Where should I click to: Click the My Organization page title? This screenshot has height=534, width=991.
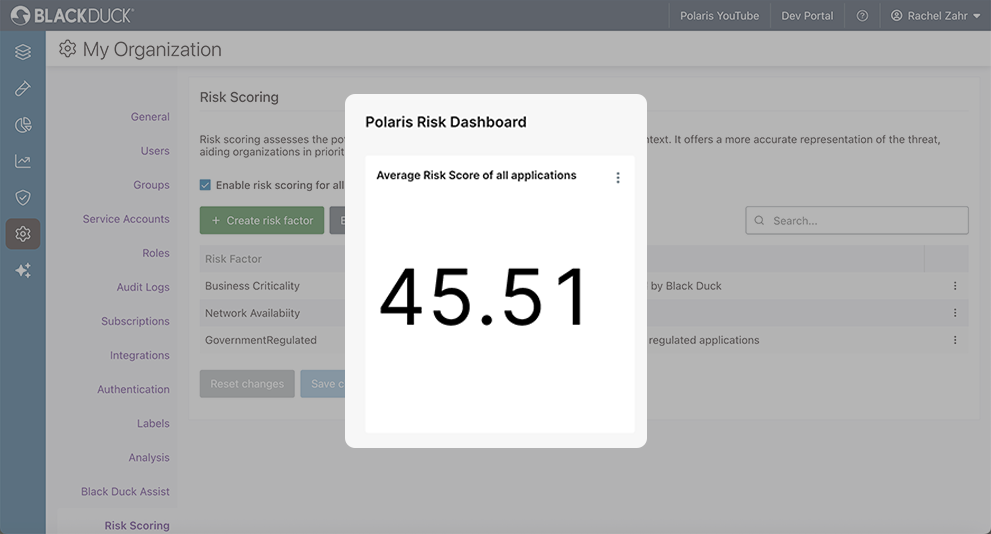[x=152, y=49]
